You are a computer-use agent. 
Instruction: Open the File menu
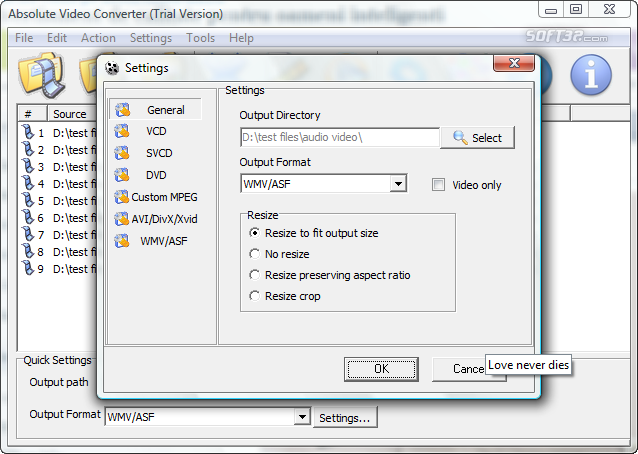(x=24, y=38)
